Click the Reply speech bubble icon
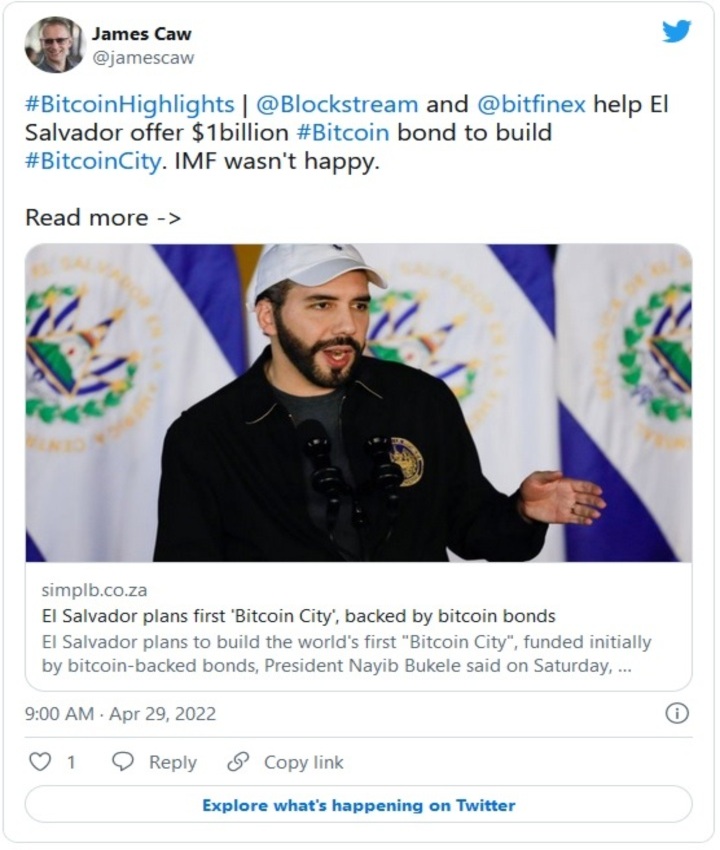Image resolution: width=720 pixels, height=850 pixels. click(x=123, y=762)
